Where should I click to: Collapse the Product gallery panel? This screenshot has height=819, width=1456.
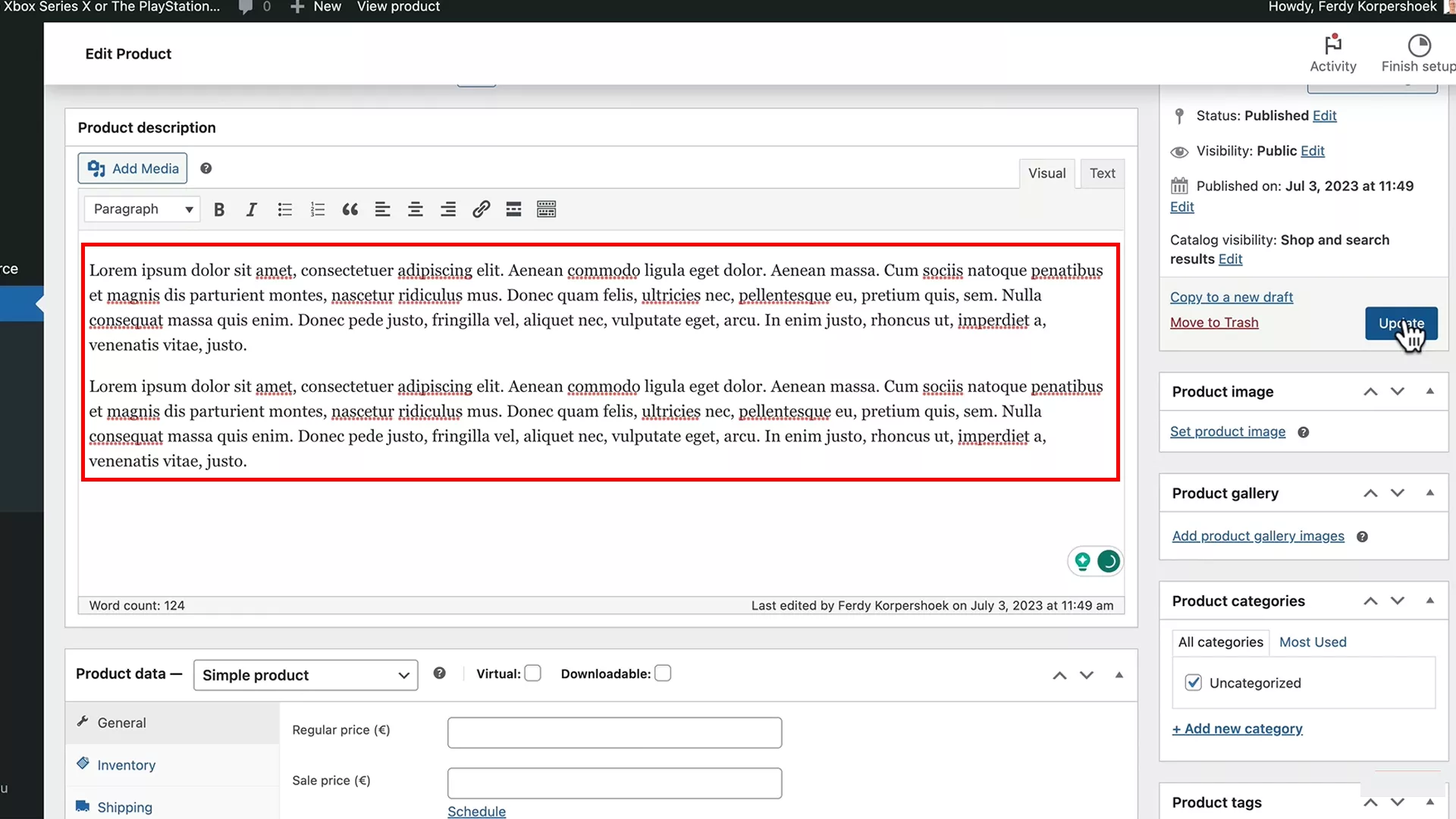click(x=1430, y=493)
